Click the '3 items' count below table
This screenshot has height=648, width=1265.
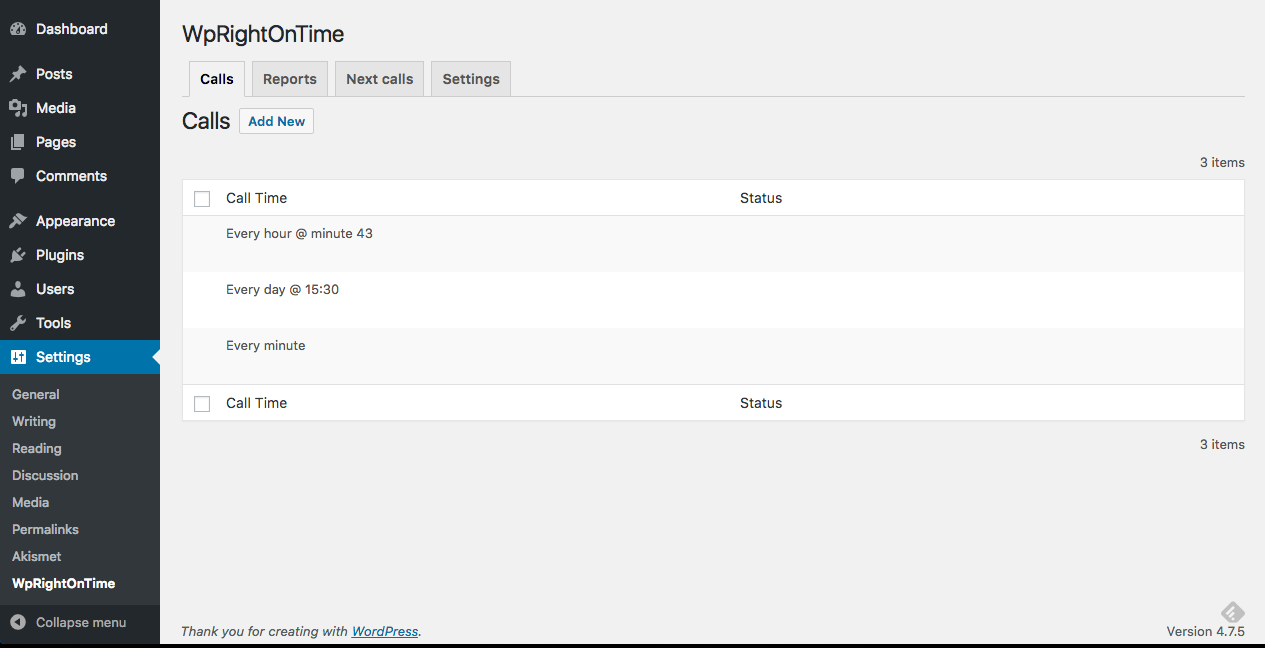pos(1222,444)
